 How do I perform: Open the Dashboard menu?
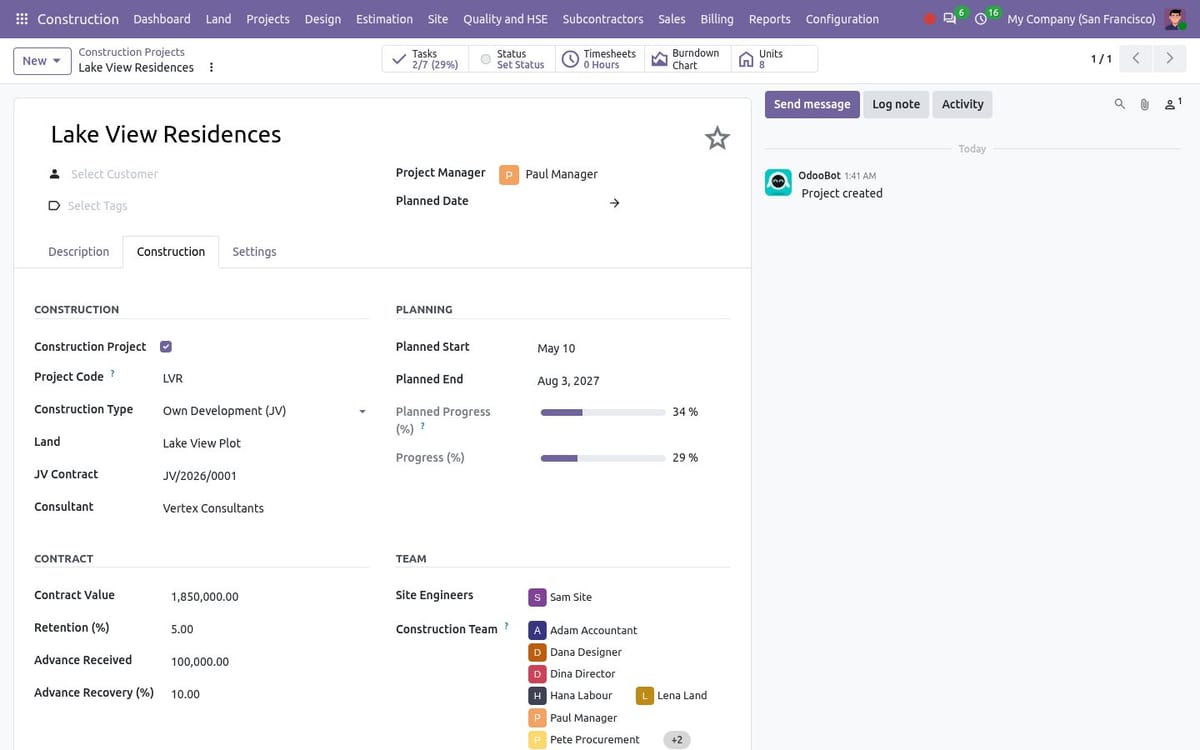tap(162, 19)
